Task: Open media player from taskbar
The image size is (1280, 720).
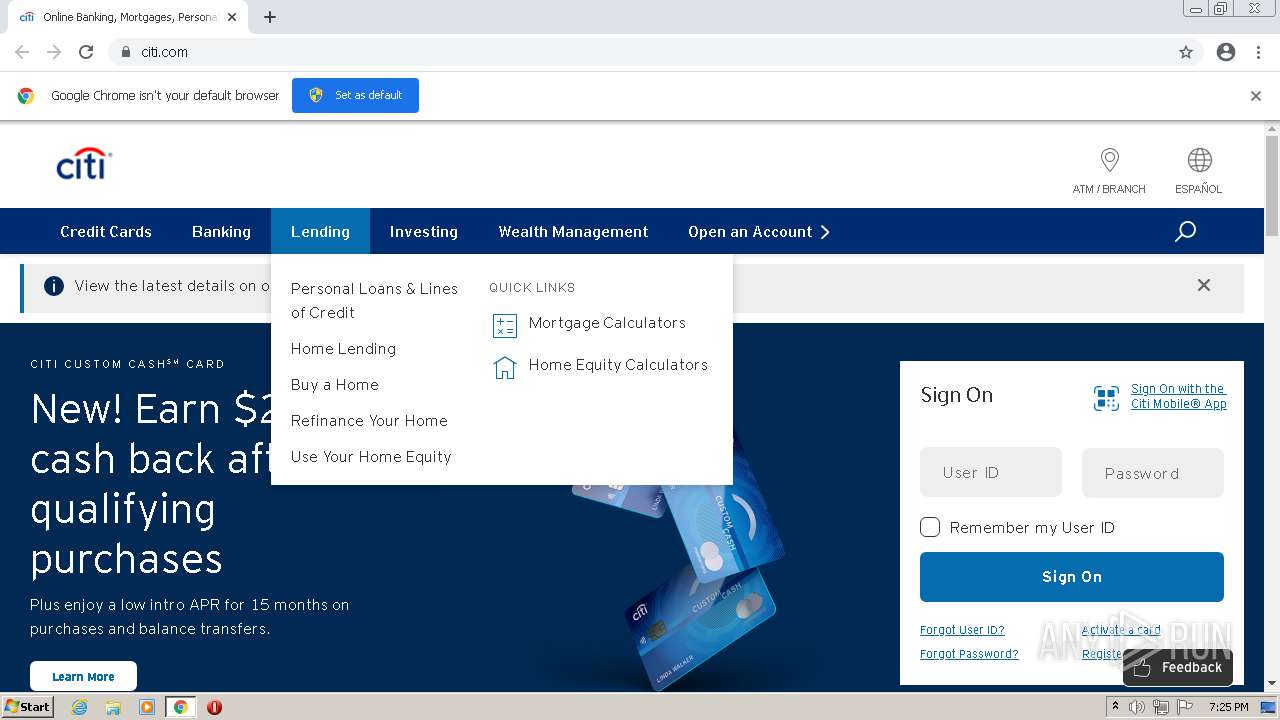Action: point(147,707)
